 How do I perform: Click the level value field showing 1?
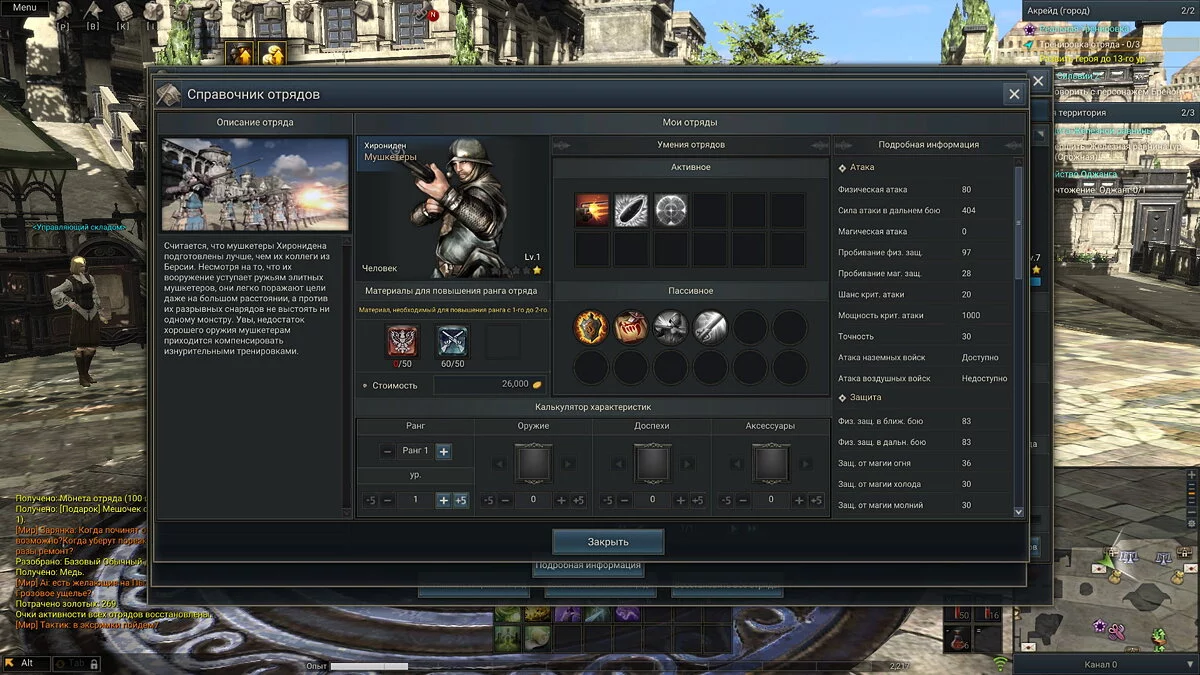415,500
